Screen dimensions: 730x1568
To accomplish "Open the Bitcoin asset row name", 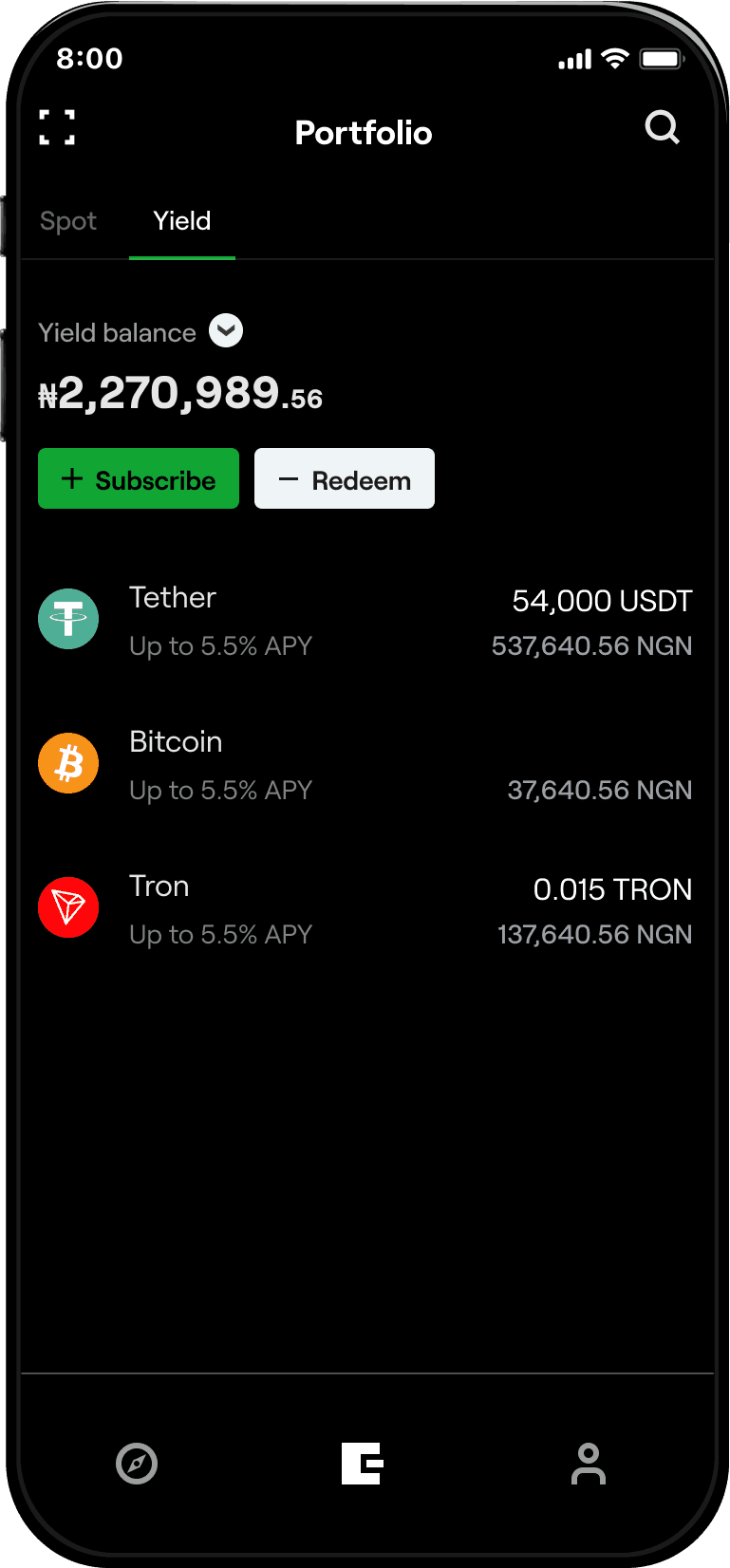I will click(176, 741).
